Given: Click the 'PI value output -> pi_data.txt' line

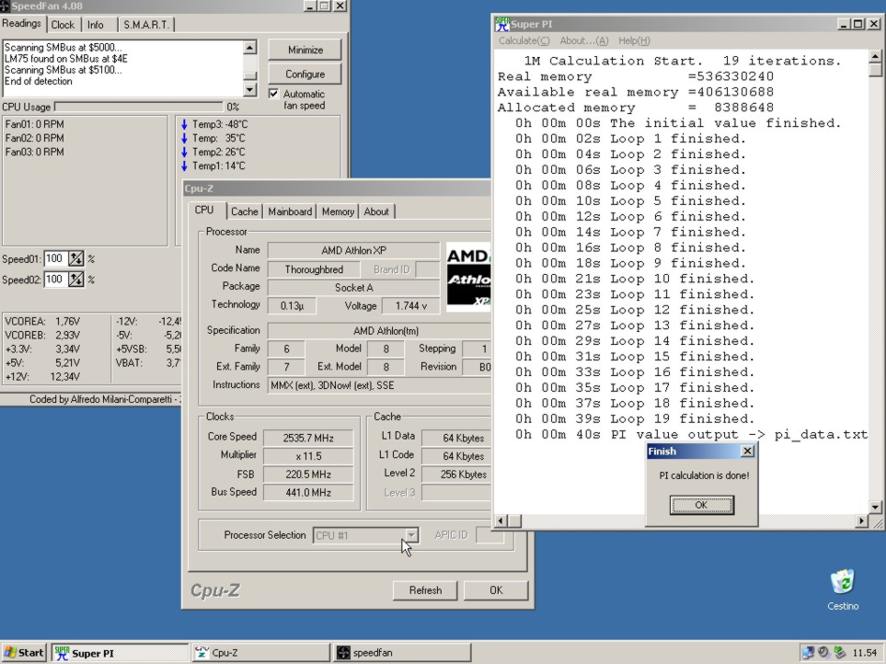Looking at the screenshot, I should [691, 435].
